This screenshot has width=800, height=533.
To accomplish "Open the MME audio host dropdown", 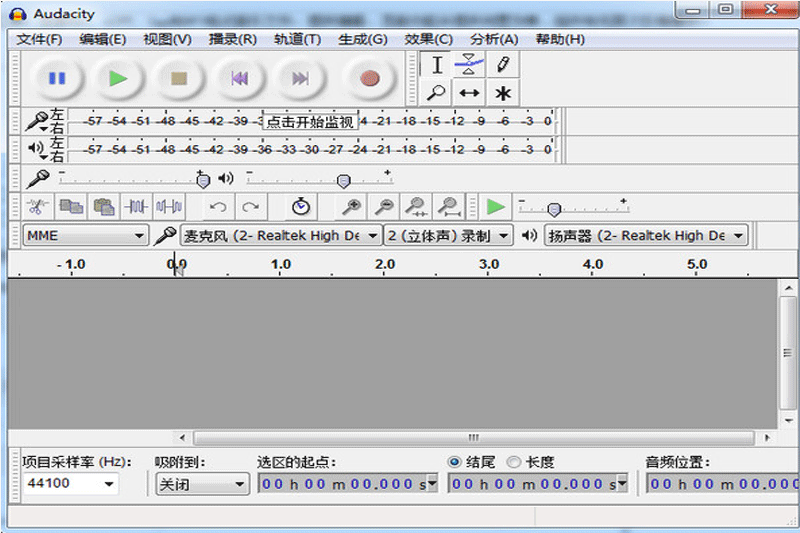I will pyautogui.click(x=86, y=236).
